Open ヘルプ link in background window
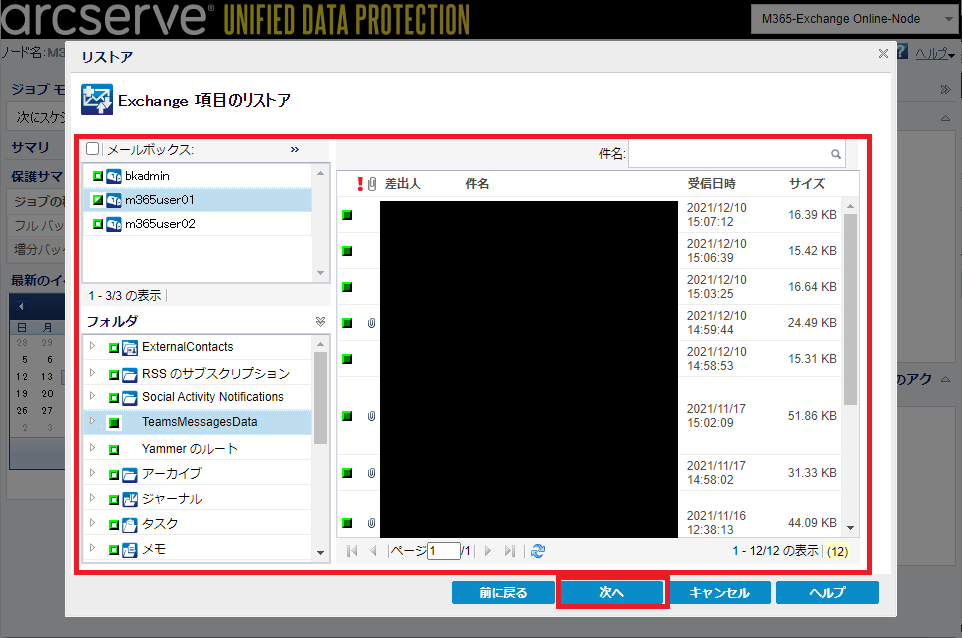Screen dimensions: 962x638 (x=932, y=54)
